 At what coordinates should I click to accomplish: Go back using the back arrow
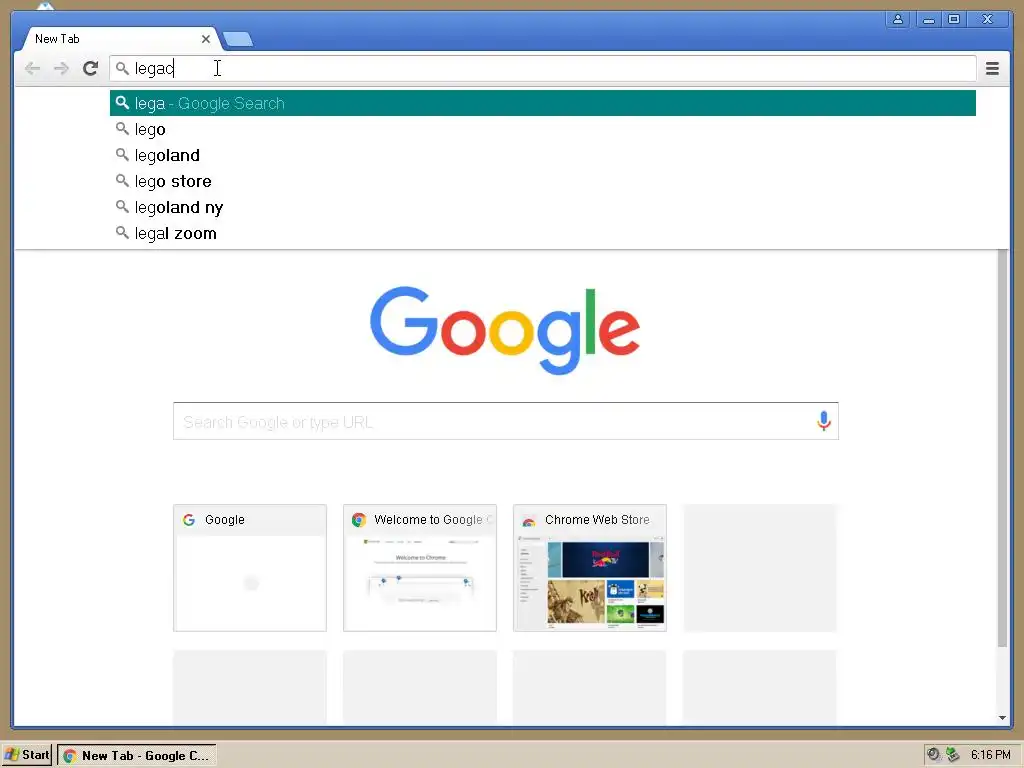pyautogui.click(x=32, y=68)
